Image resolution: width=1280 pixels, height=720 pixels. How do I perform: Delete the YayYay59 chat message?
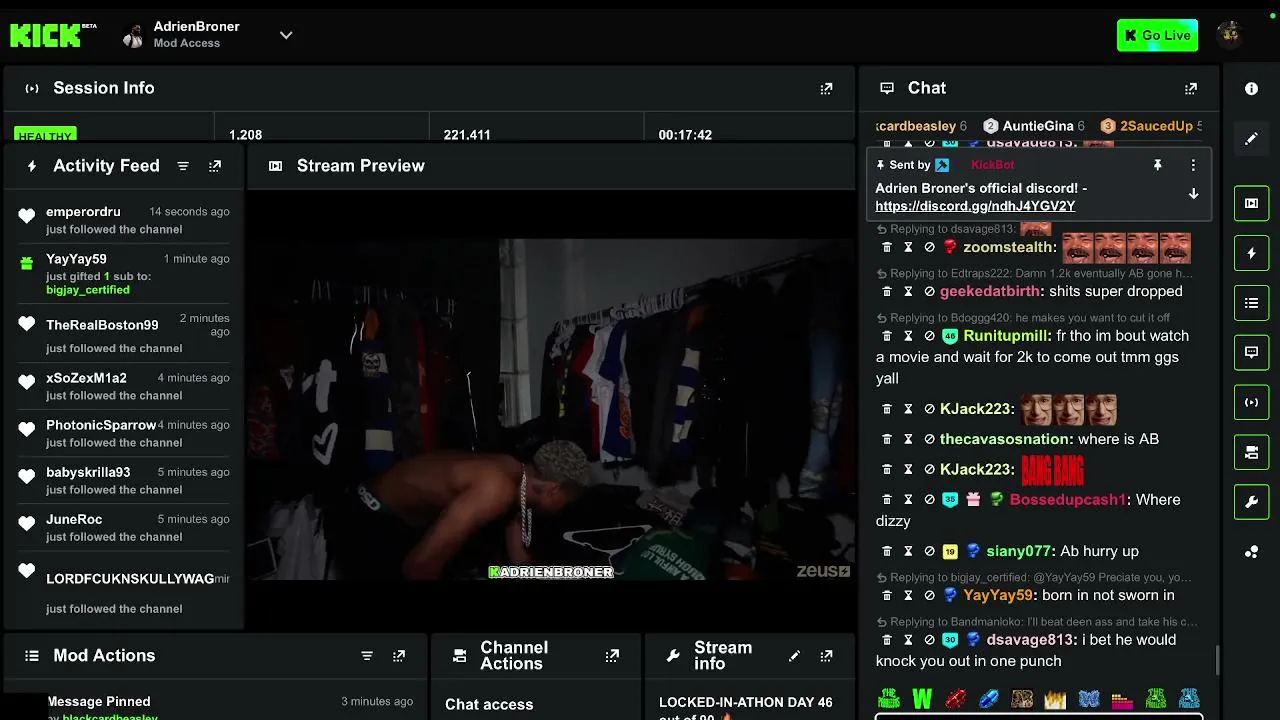click(887, 595)
